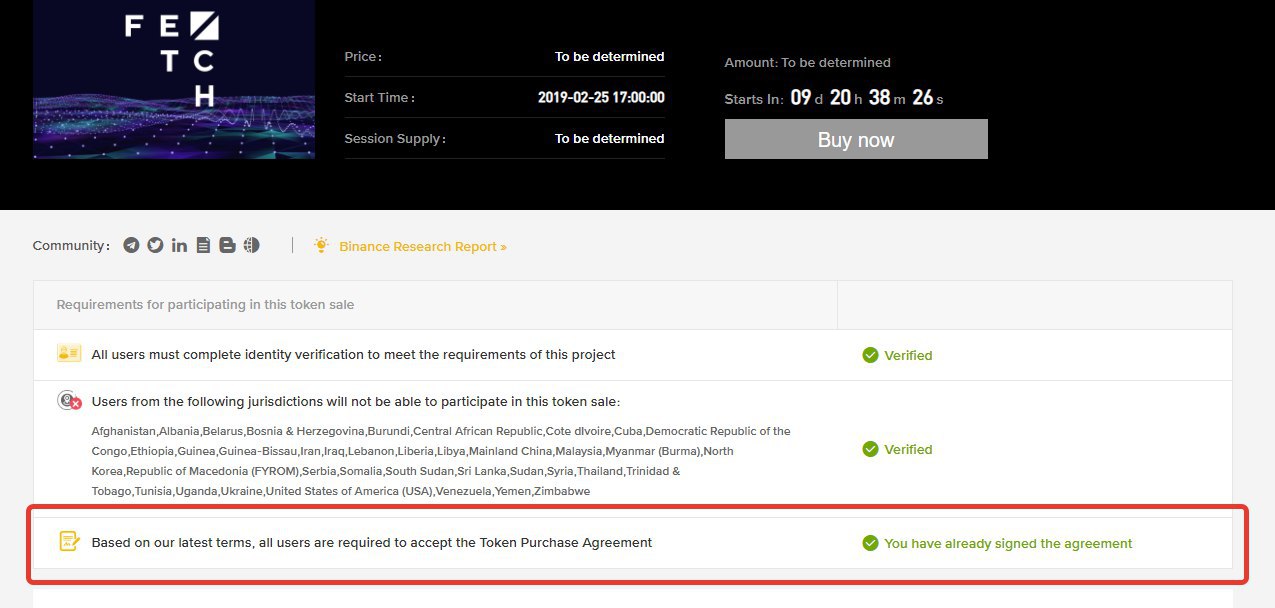Click the green check next to identity Verified

[870, 355]
